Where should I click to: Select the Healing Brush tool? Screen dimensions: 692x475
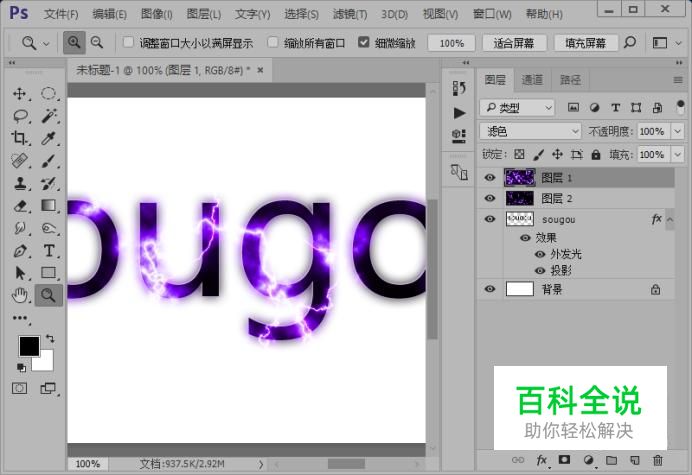(x=19, y=161)
